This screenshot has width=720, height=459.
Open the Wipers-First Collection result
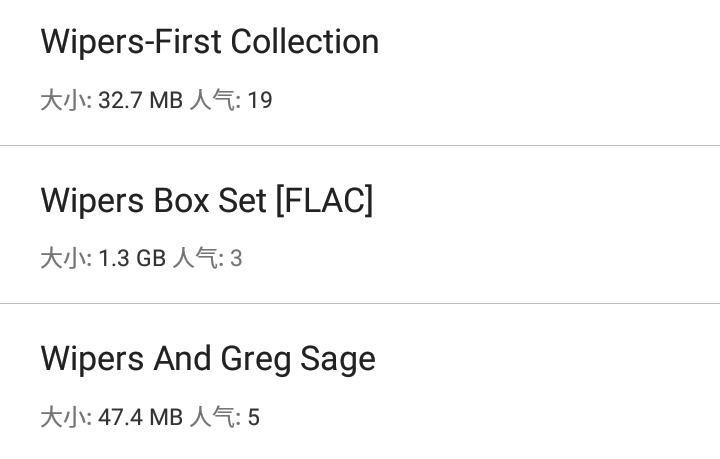click(x=210, y=42)
